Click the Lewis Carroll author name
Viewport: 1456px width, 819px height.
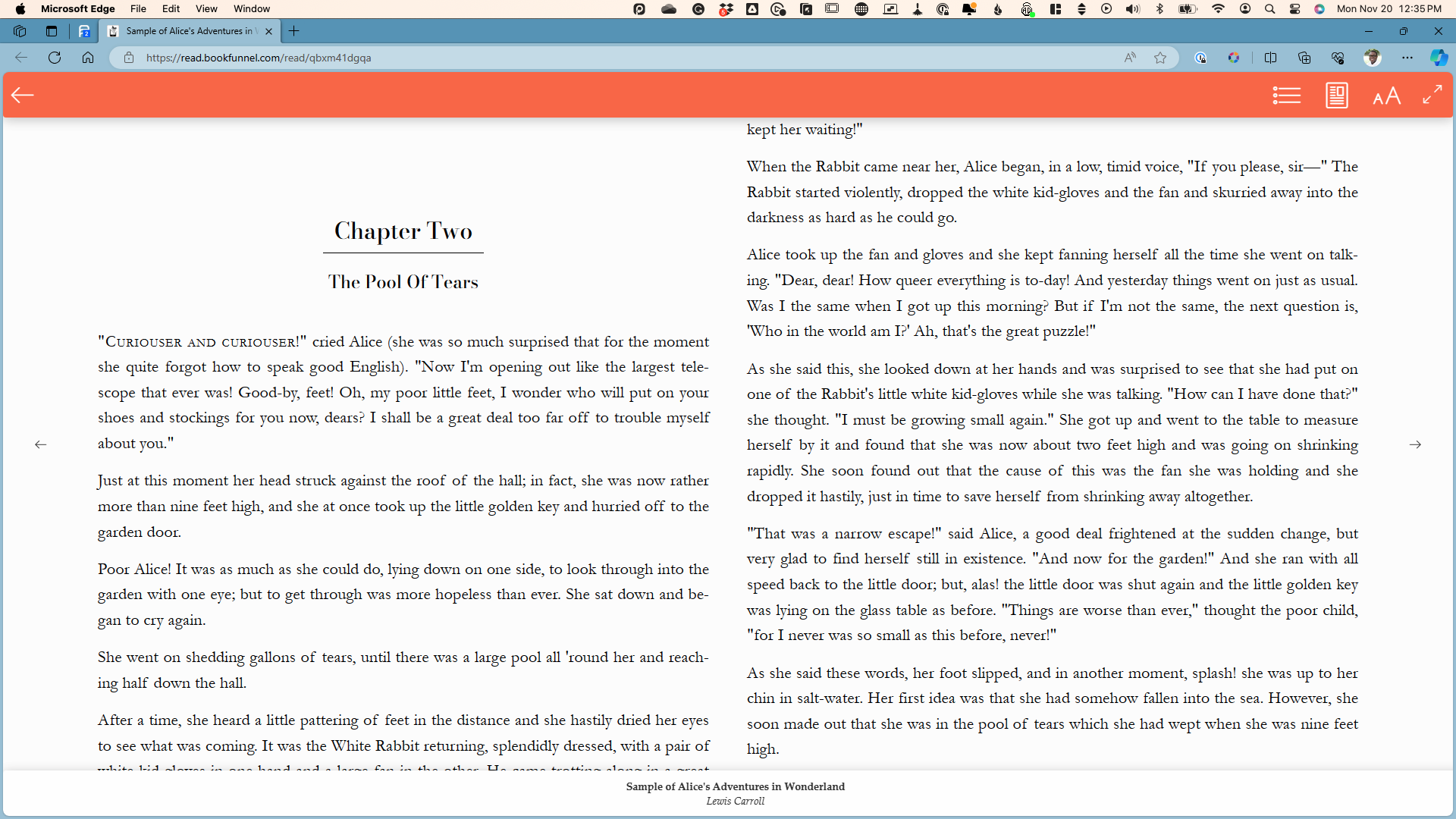(x=735, y=801)
